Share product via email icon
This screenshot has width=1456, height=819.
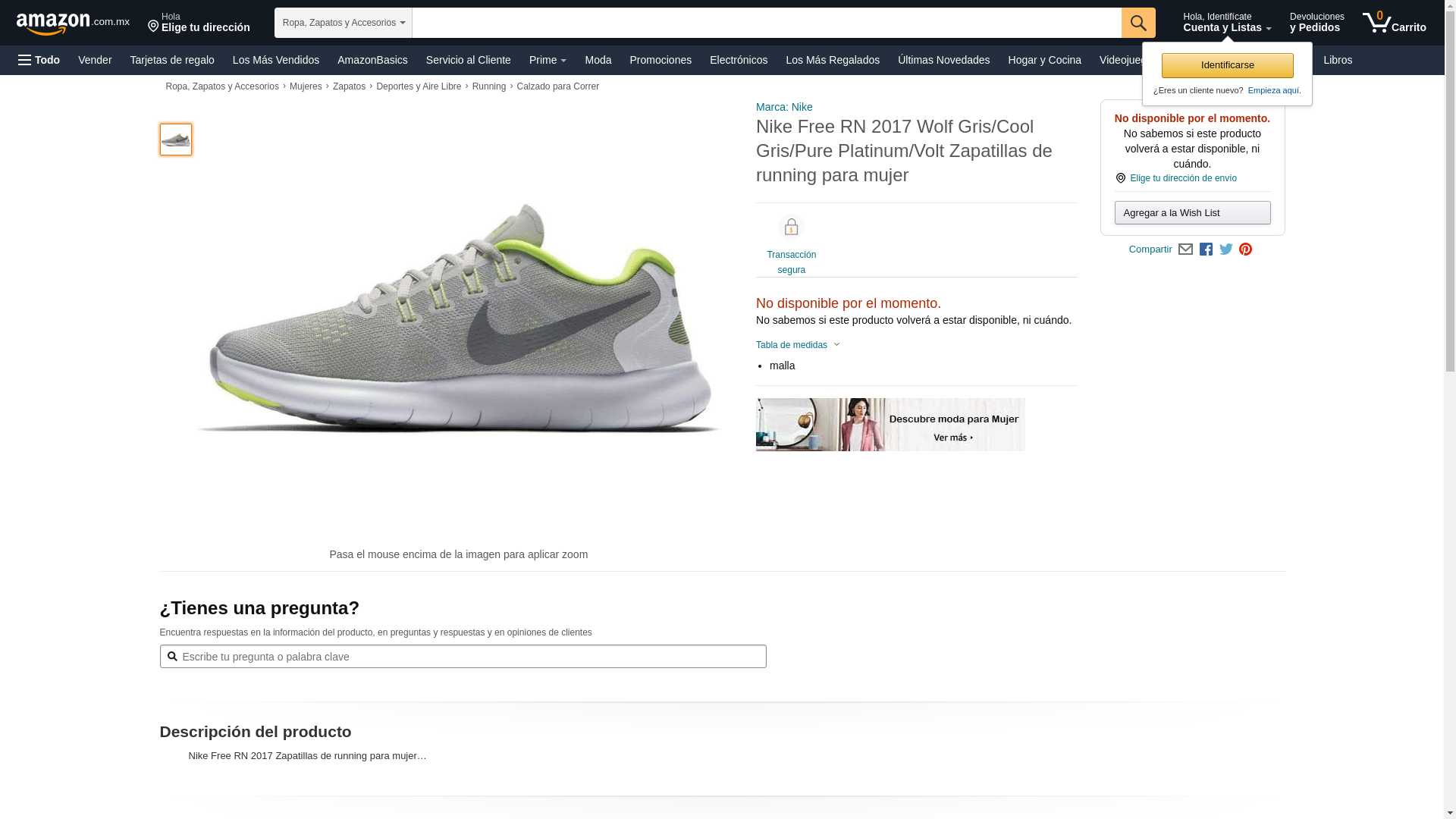[x=1185, y=249]
